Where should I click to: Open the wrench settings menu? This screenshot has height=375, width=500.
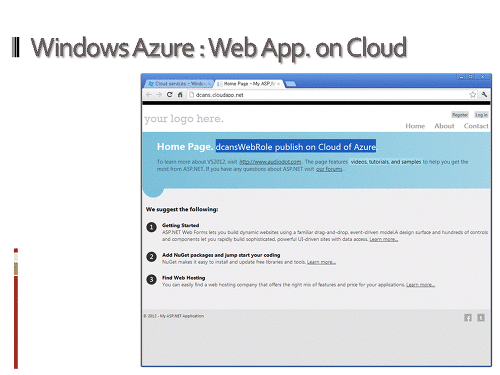484,95
